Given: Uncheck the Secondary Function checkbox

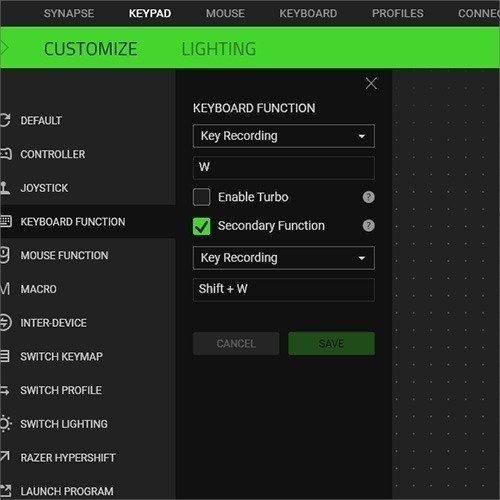Looking at the screenshot, I should [201, 226].
